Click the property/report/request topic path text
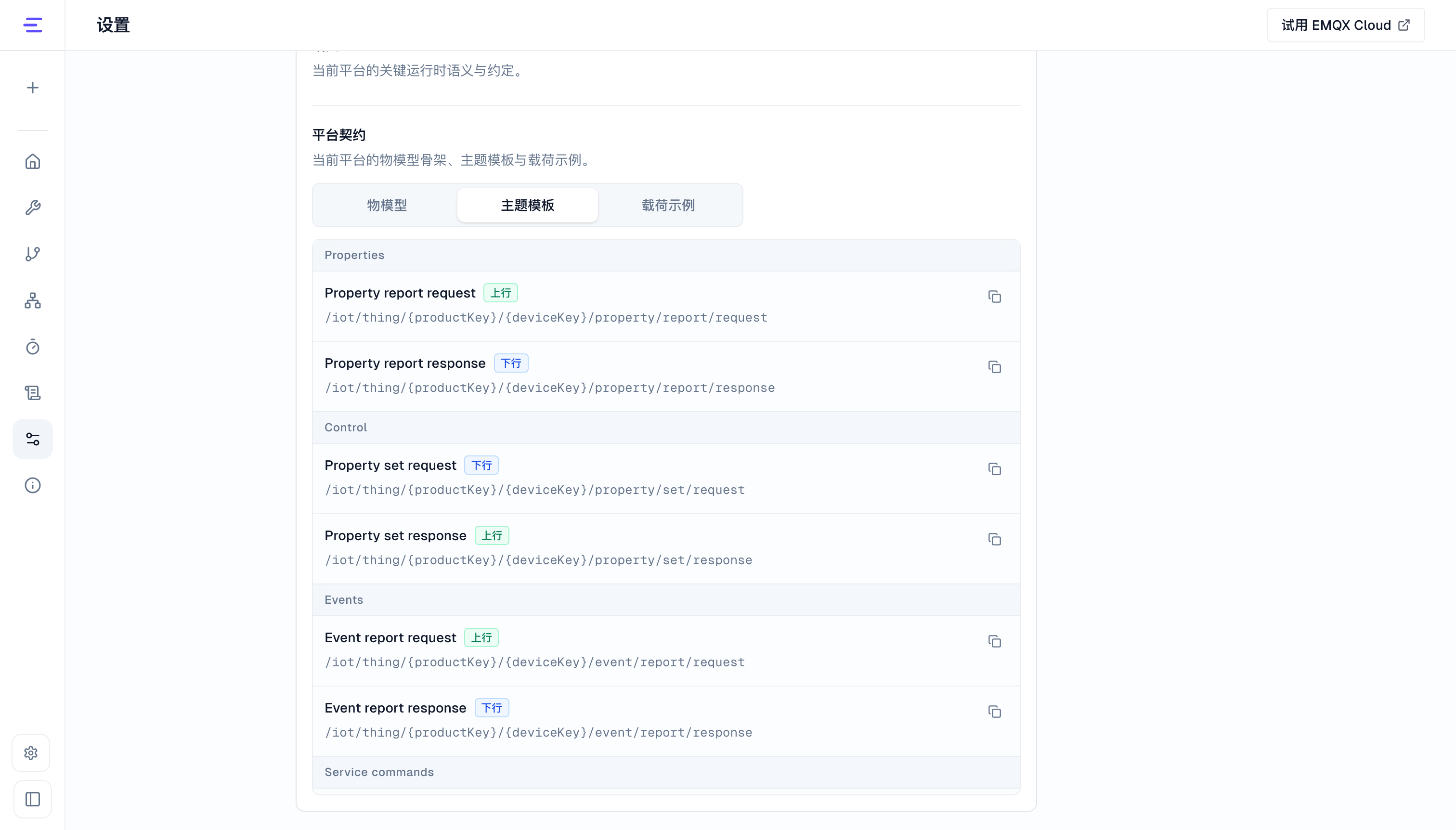Viewport: 1456px width, 830px height. [546, 318]
